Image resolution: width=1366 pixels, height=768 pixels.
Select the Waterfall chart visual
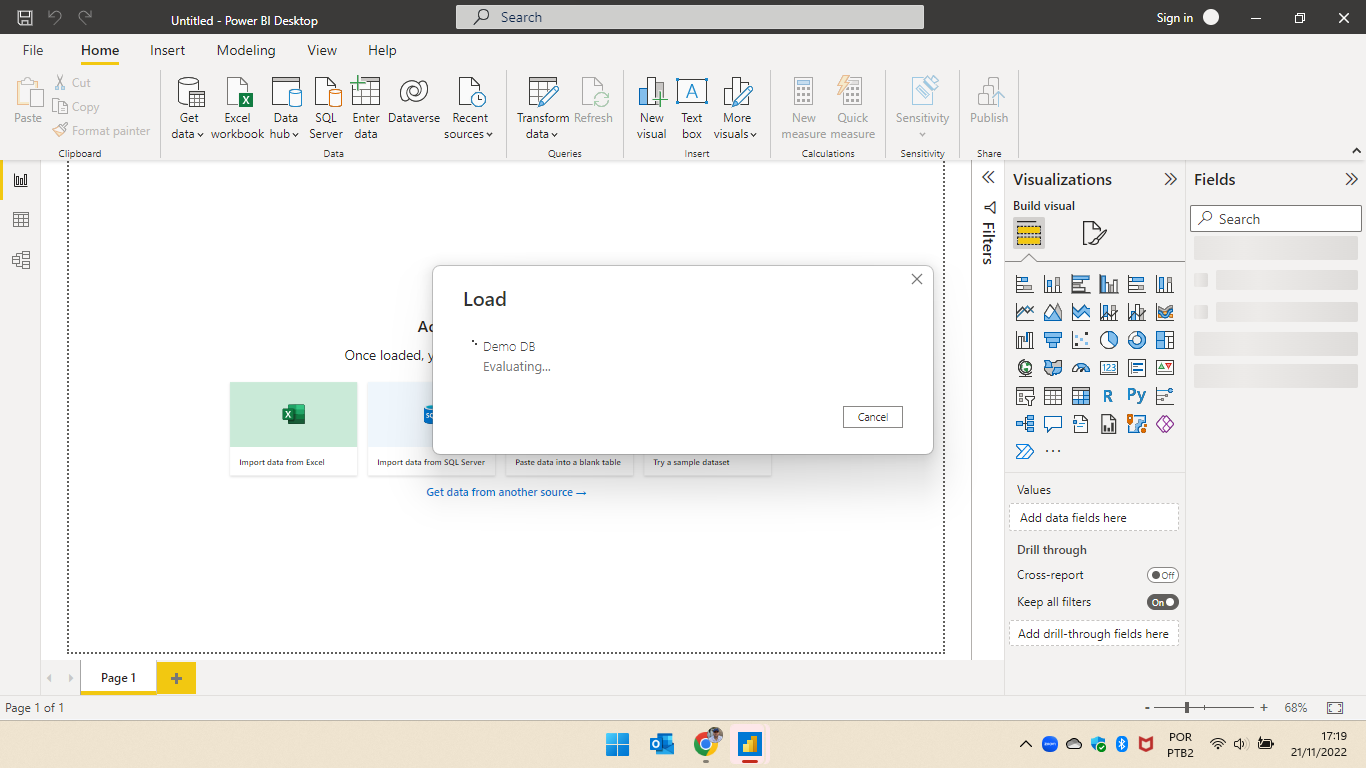pos(1024,340)
